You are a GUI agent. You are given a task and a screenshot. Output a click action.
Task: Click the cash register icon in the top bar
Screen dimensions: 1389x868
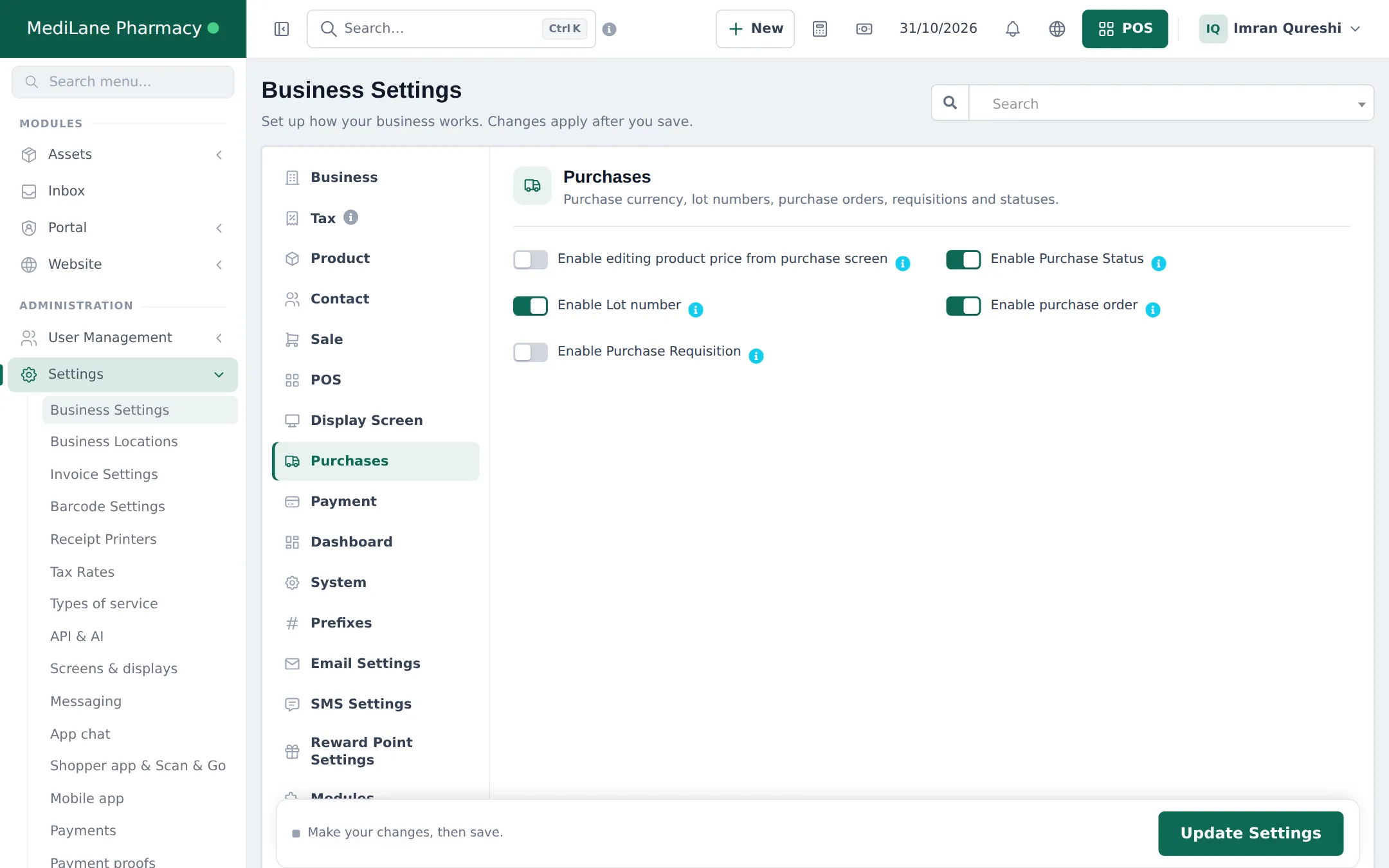864,29
